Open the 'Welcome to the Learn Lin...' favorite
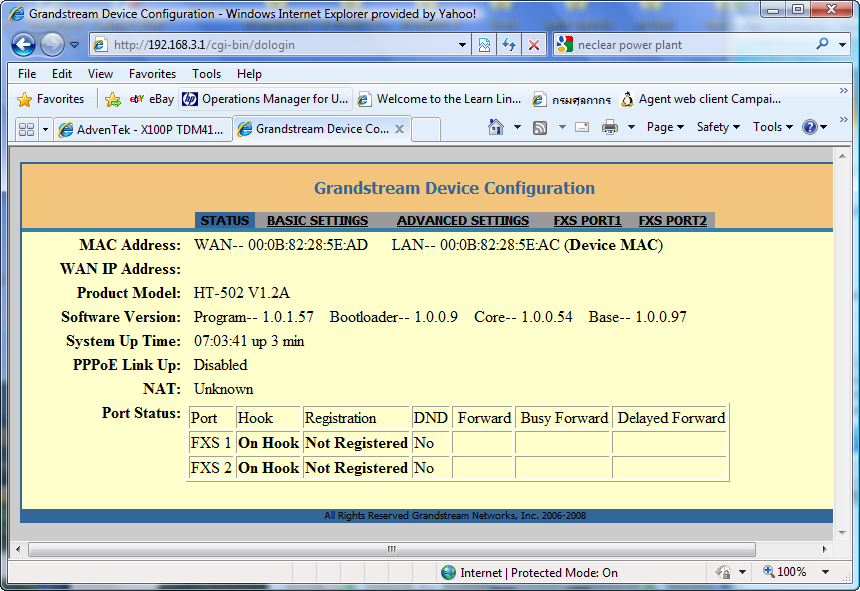Viewport: 860px width, 591px height. pyautogui.click(x=439, y=99)
